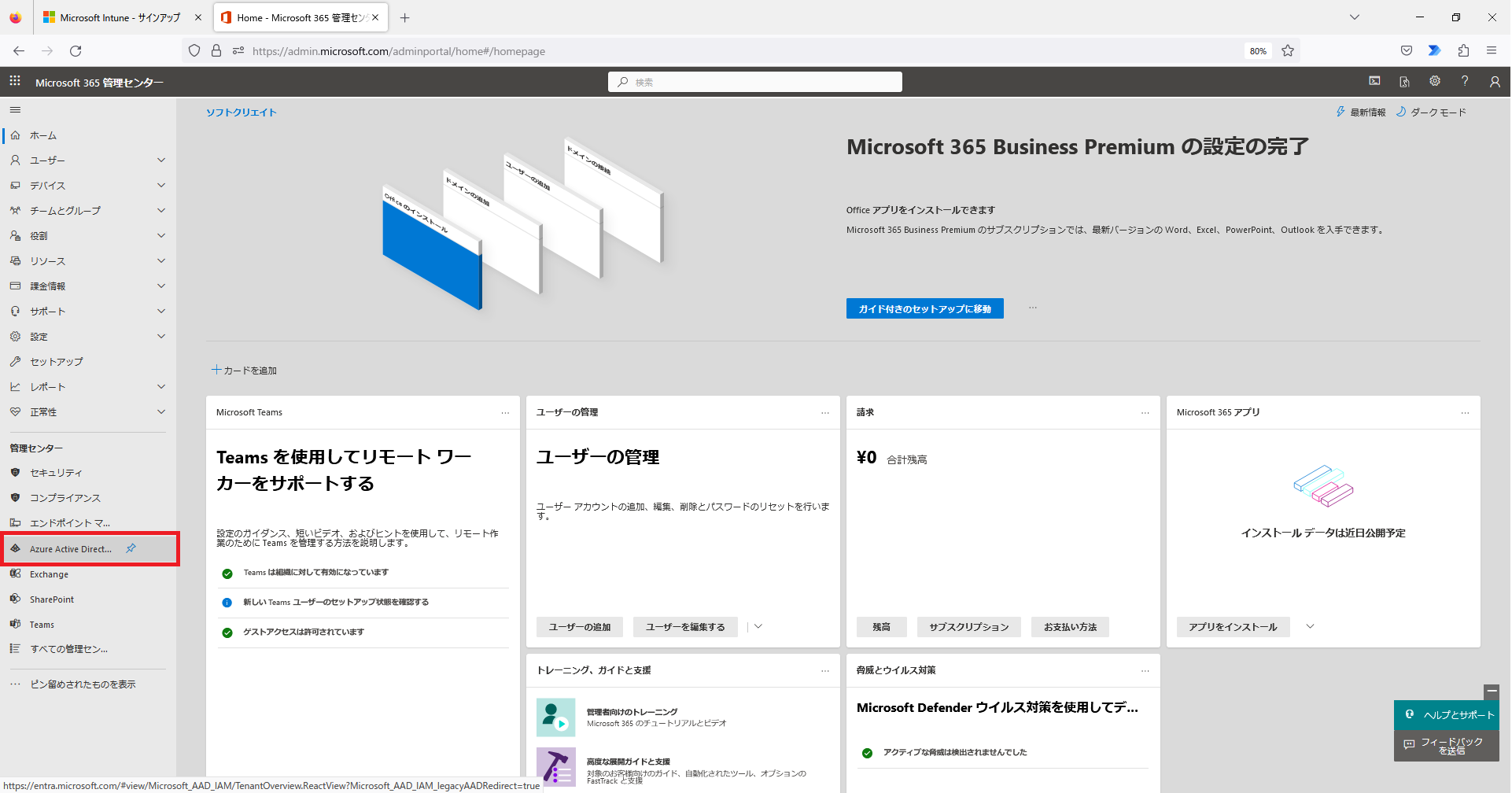Open billing card options menu
1512x793 pixels.
click(x=1145, y=412)
